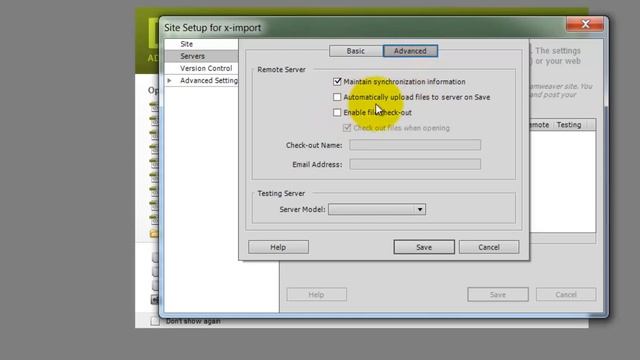Click the Check-out Name input field
Viewport: 640px width, 360px height.
pos(415,145)
